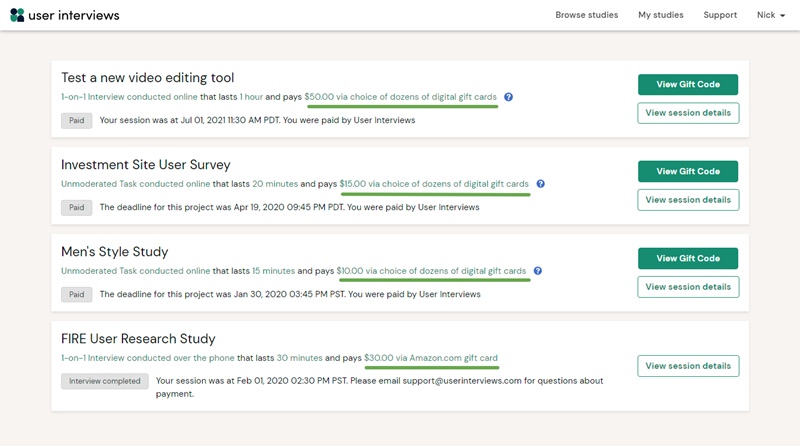
Task: Click help icon beside $15.00 gift card text
Action: (x=541, y=184)
